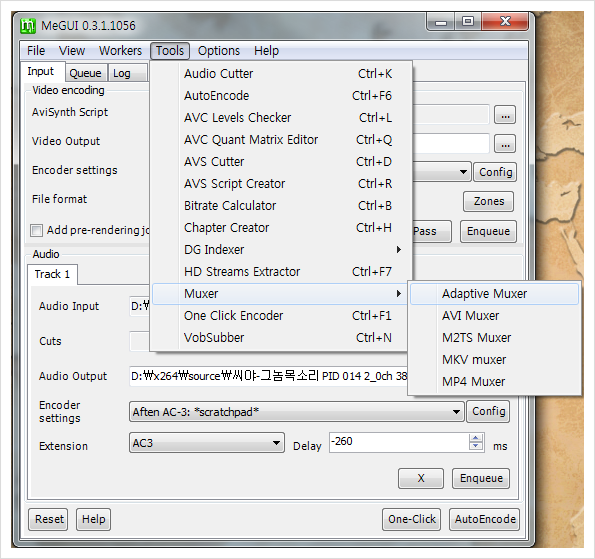Click audio encoder Config button
This screenshot has height=559, width=595.
pos(488,411)
